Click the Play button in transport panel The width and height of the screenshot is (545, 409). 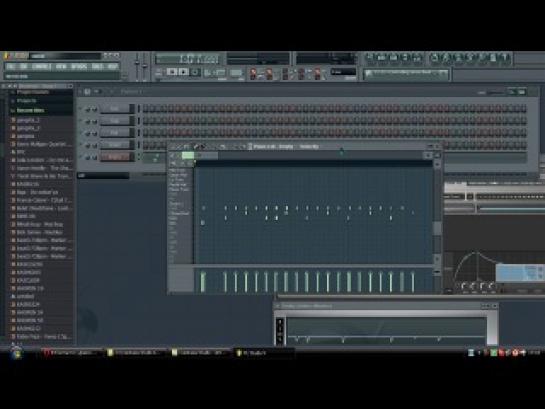tap(172, 72)
